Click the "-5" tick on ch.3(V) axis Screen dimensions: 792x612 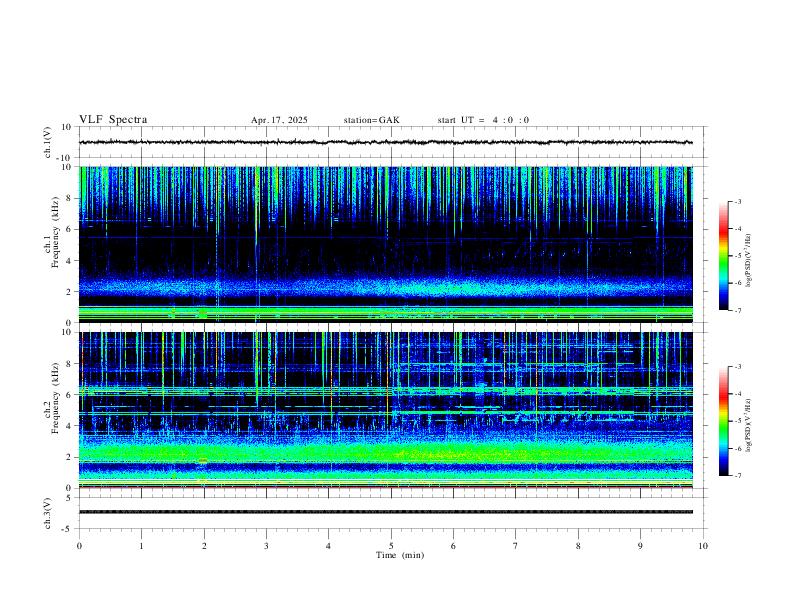(x=67, y=529)
